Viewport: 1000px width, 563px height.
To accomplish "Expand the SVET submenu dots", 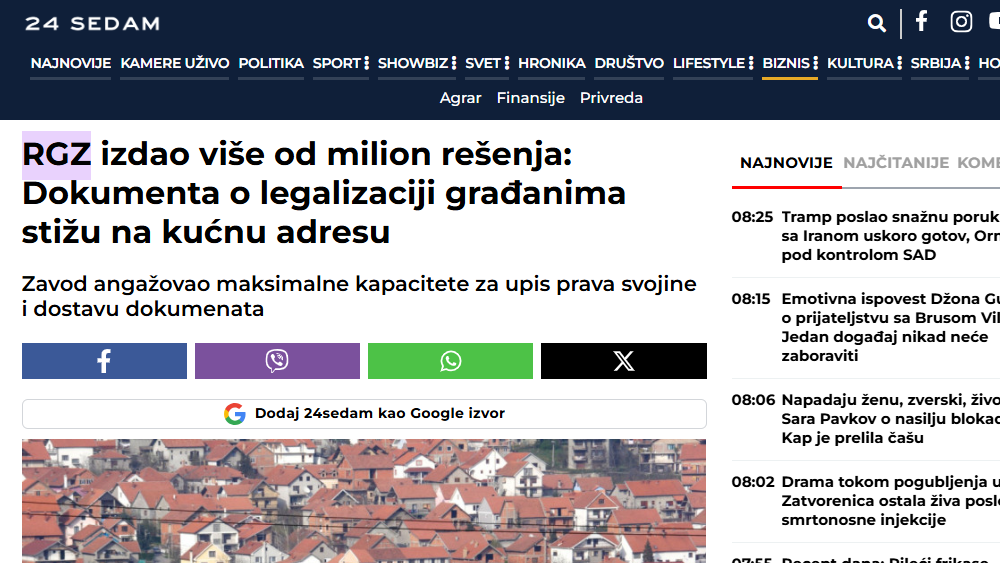I will [506, 63].
